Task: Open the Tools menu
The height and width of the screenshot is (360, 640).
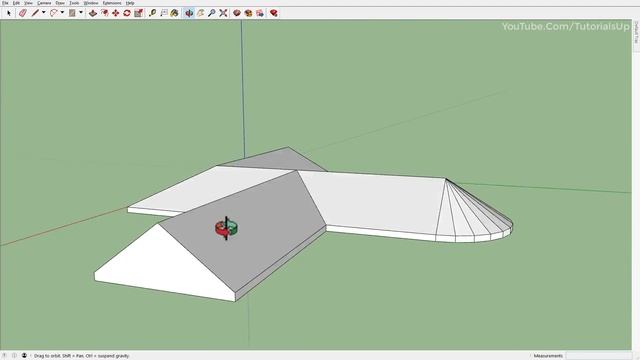Action: point(74,3)
